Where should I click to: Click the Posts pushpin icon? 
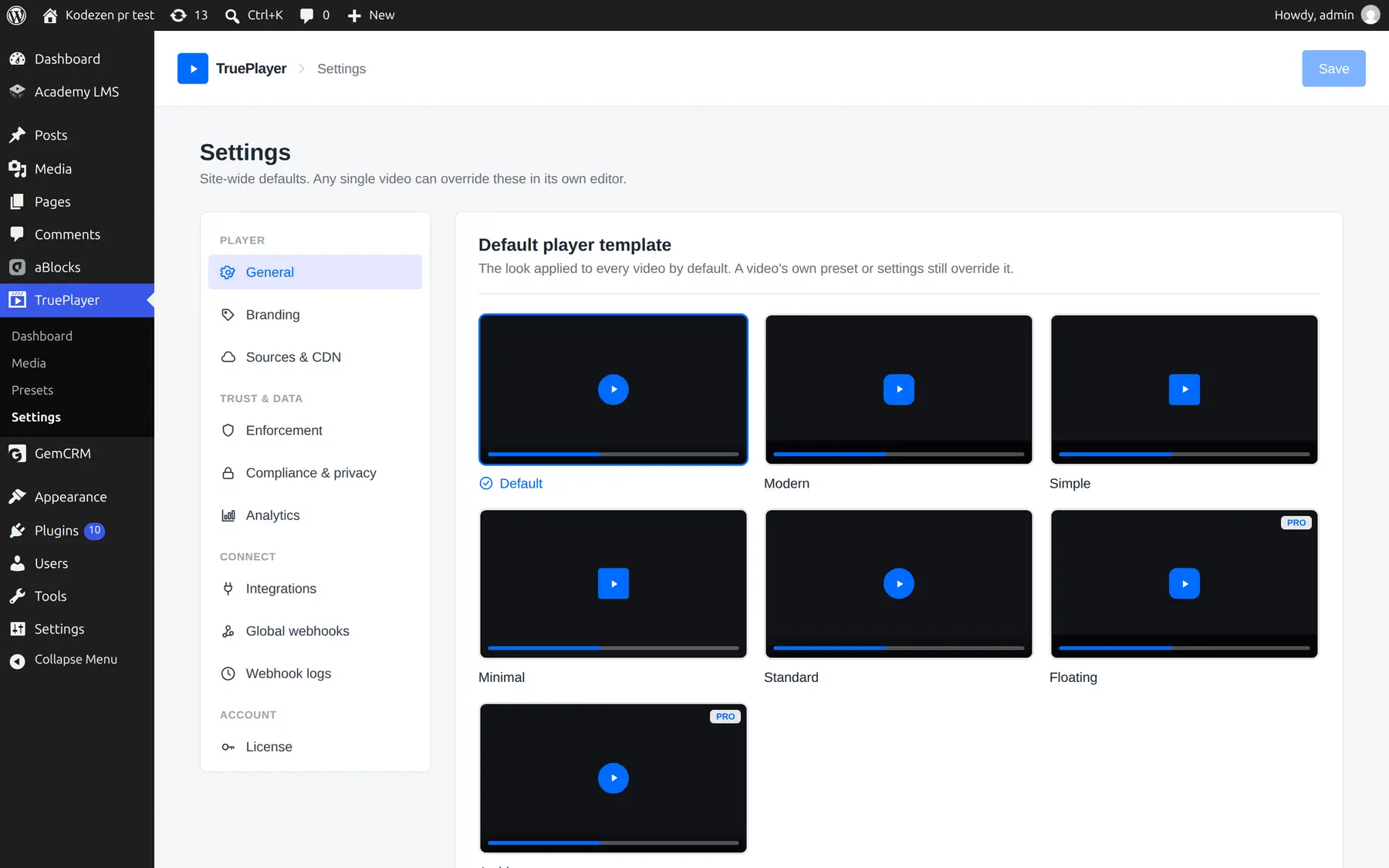(17, 136)
